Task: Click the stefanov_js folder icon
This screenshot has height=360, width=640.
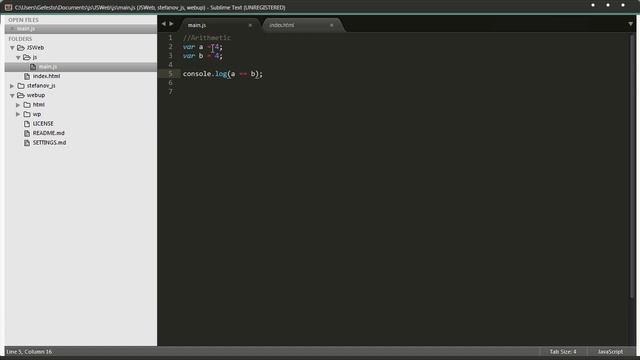Action: [21, 86]
